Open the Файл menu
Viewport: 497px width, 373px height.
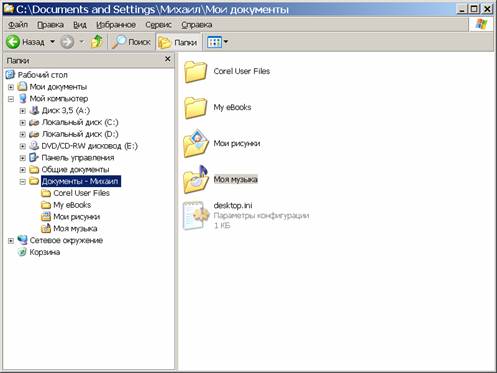coord(18,25)
